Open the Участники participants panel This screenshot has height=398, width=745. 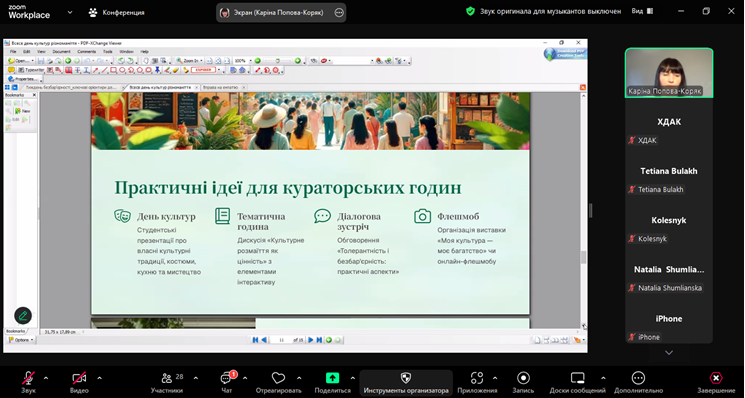pyautogui.click(x=167, y=382)
